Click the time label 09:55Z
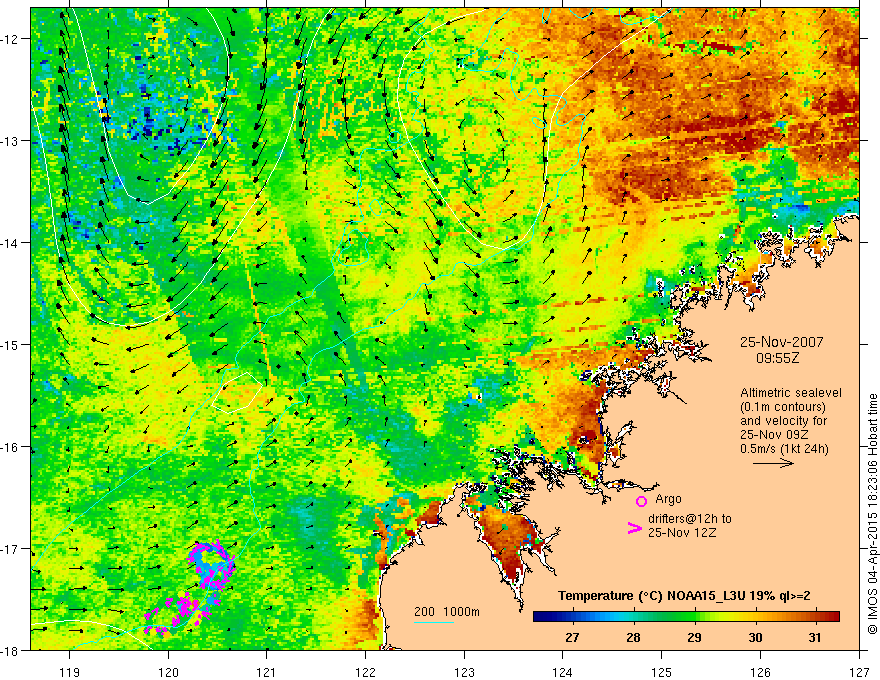Image resolution: width=880 pixels, height=680 pixels. tap(777, 357)
